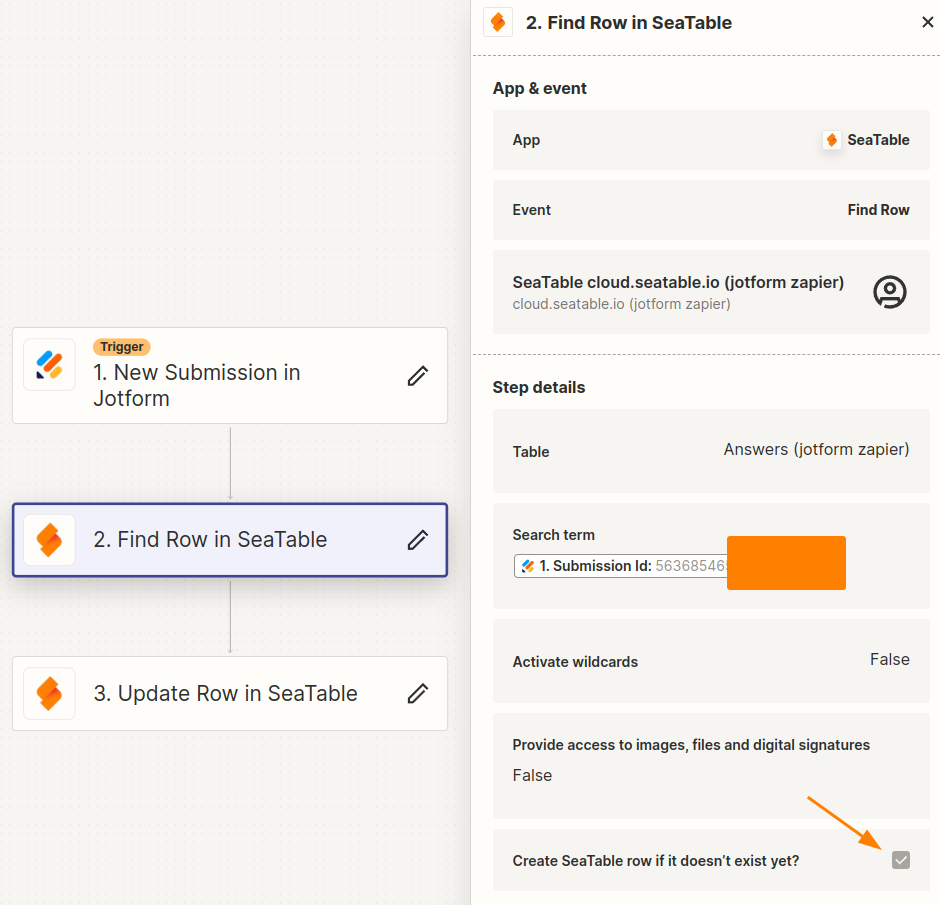Click SeaTable icon in Update Row step card

(x=49, y=693)
